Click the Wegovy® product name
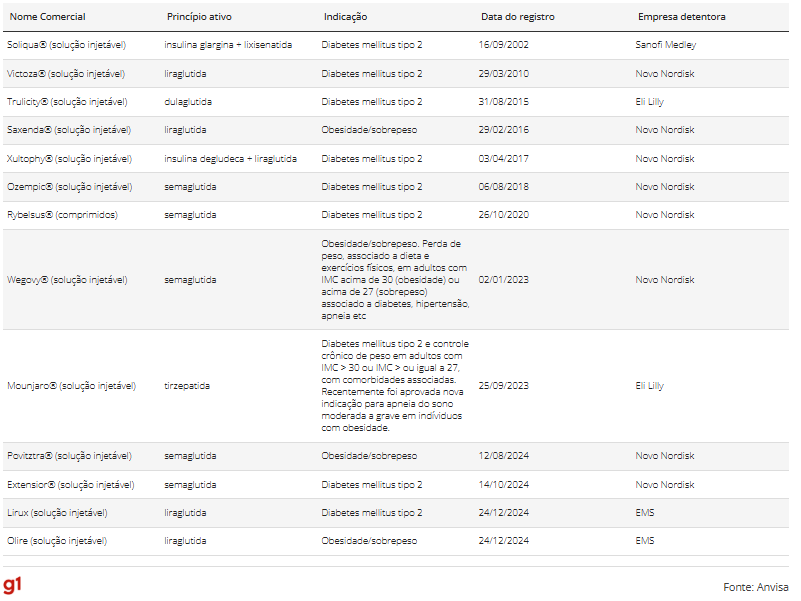 [x=67, y=280]
